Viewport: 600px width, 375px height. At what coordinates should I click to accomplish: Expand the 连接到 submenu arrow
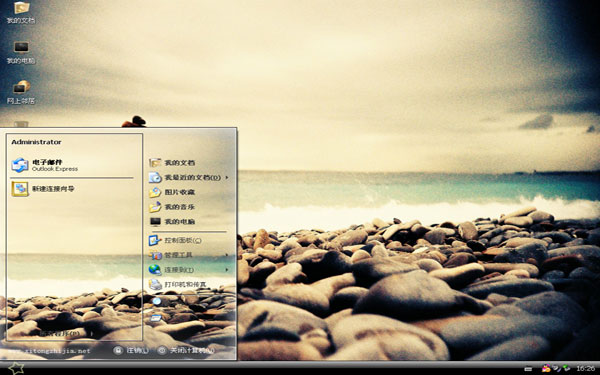point(227,270)
